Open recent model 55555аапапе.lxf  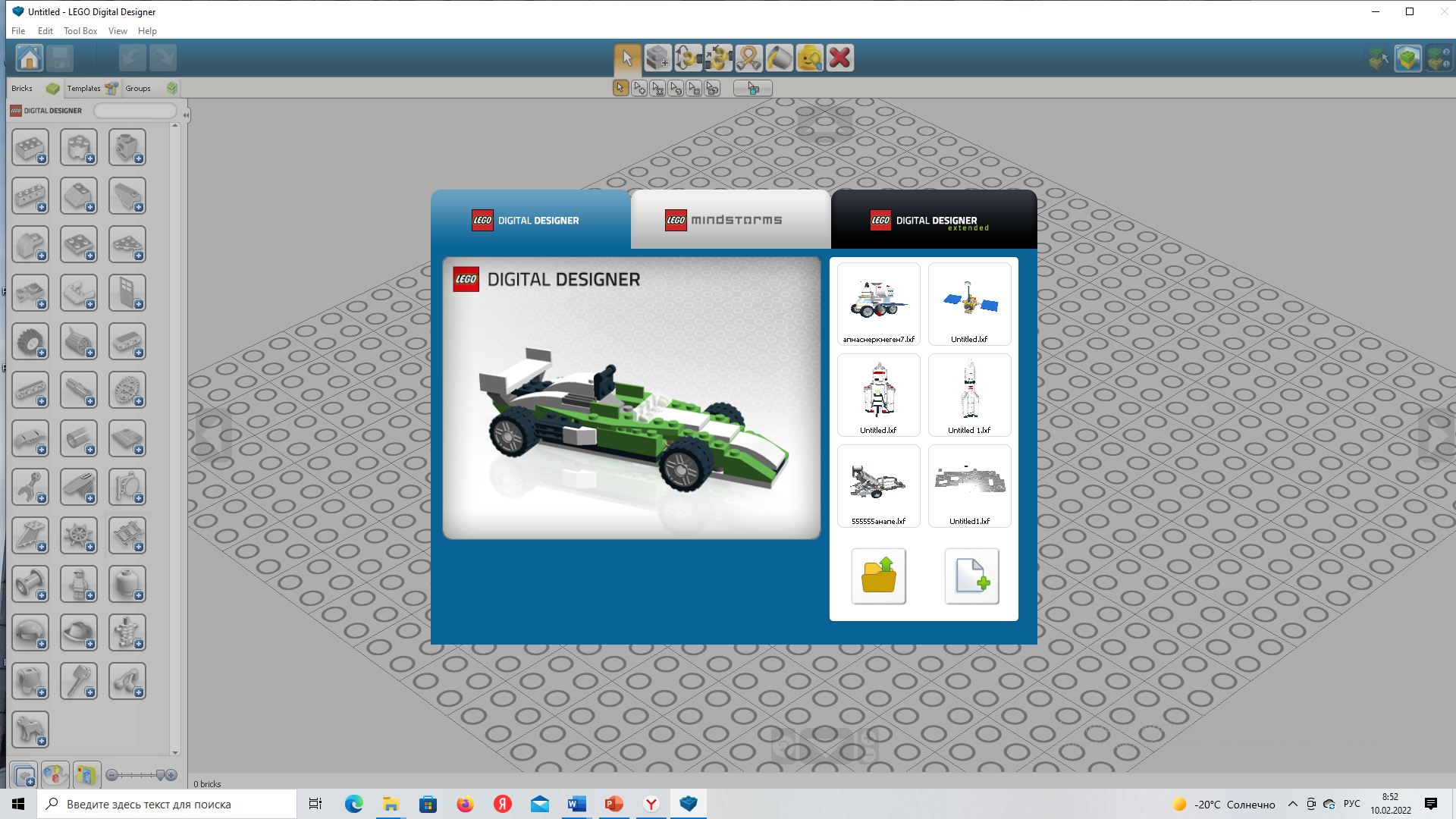(x=878, y=486)
